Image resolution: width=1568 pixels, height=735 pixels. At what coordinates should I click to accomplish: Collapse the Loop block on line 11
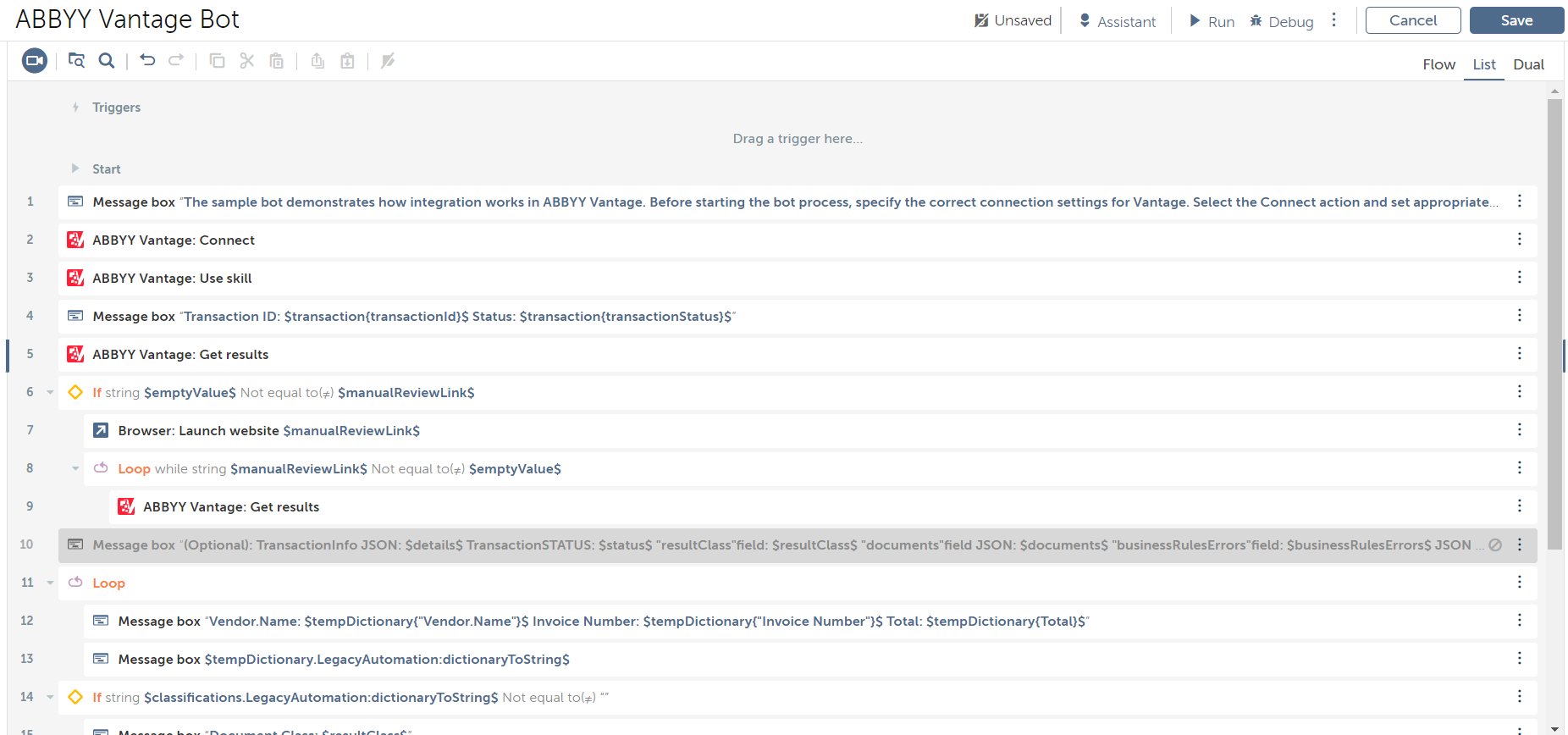pos(50,583)
